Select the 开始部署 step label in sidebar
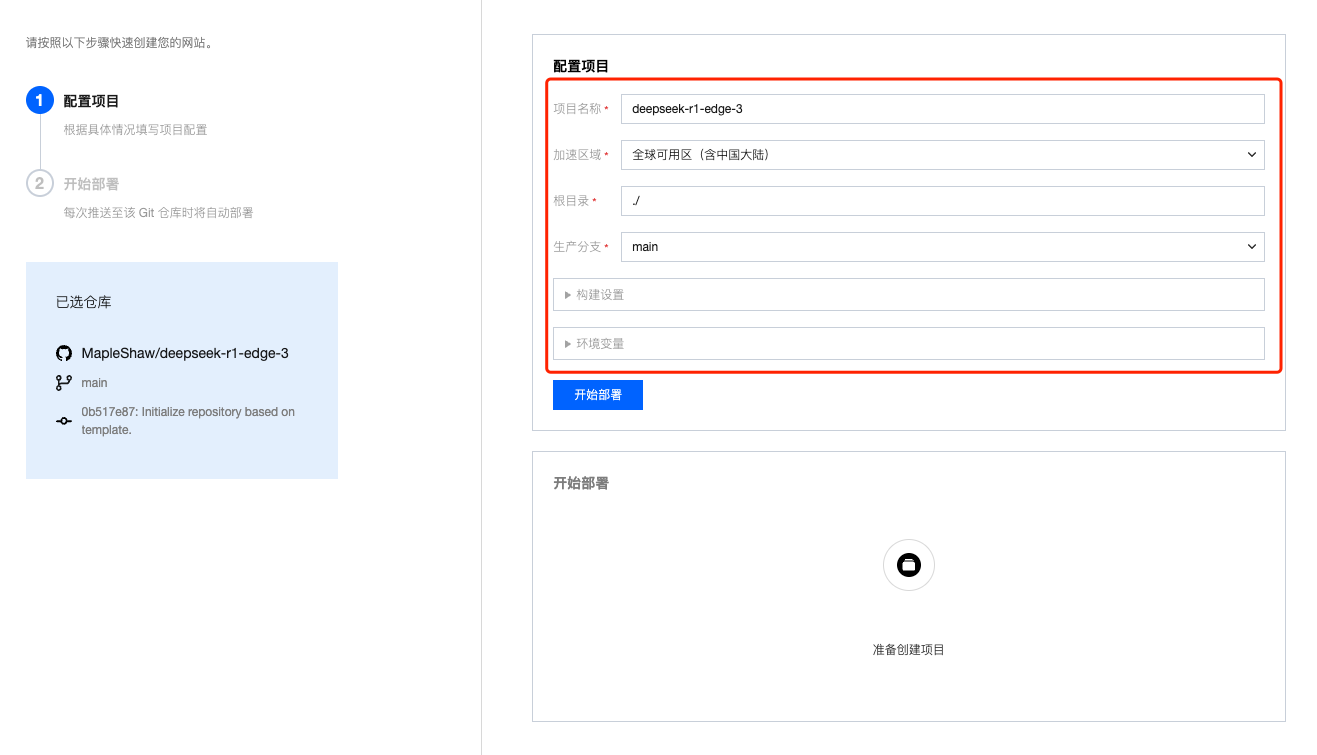 tap(91, 184)
